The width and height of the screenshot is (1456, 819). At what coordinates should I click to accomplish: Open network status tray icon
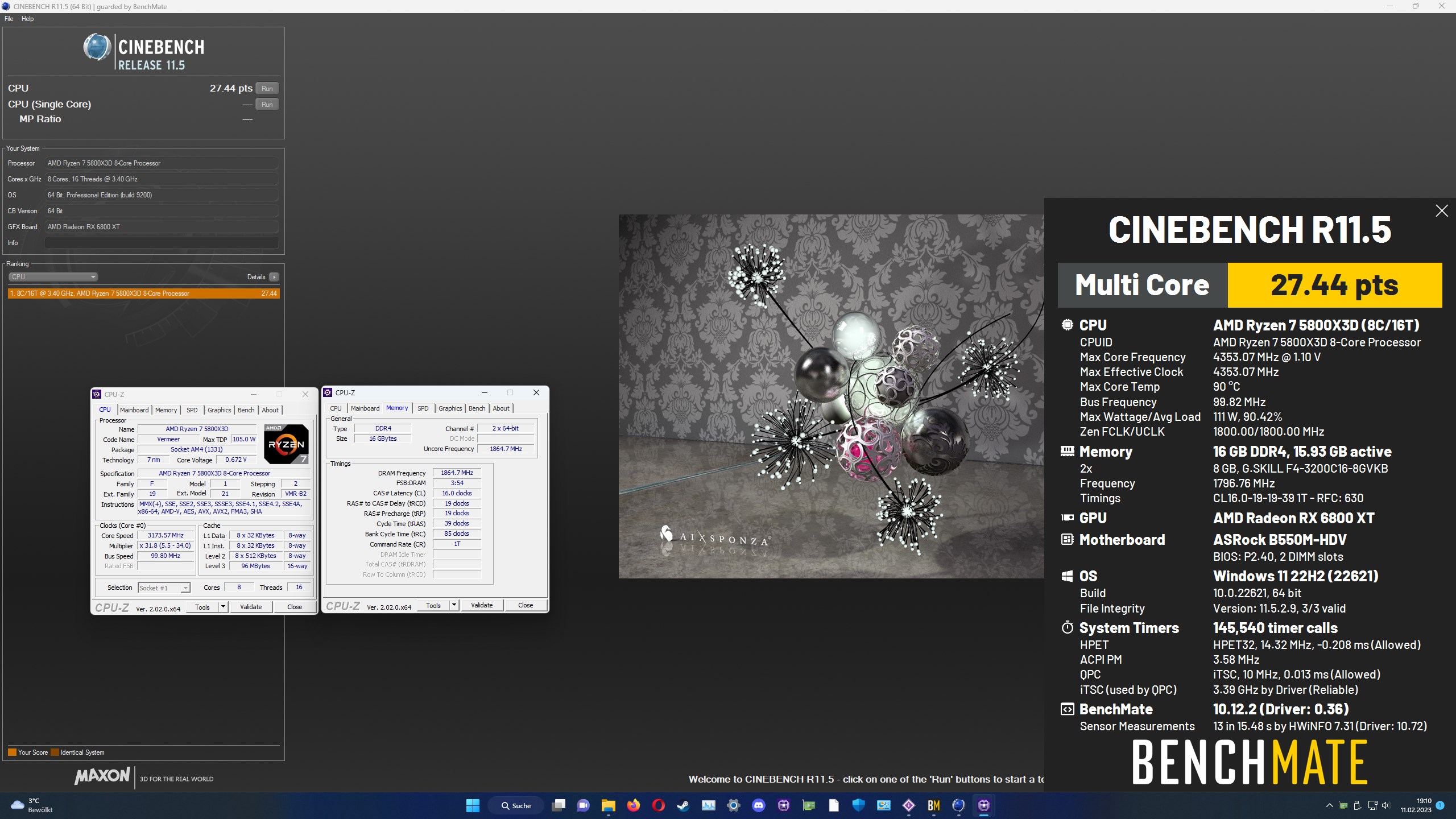coord(1372,805)
